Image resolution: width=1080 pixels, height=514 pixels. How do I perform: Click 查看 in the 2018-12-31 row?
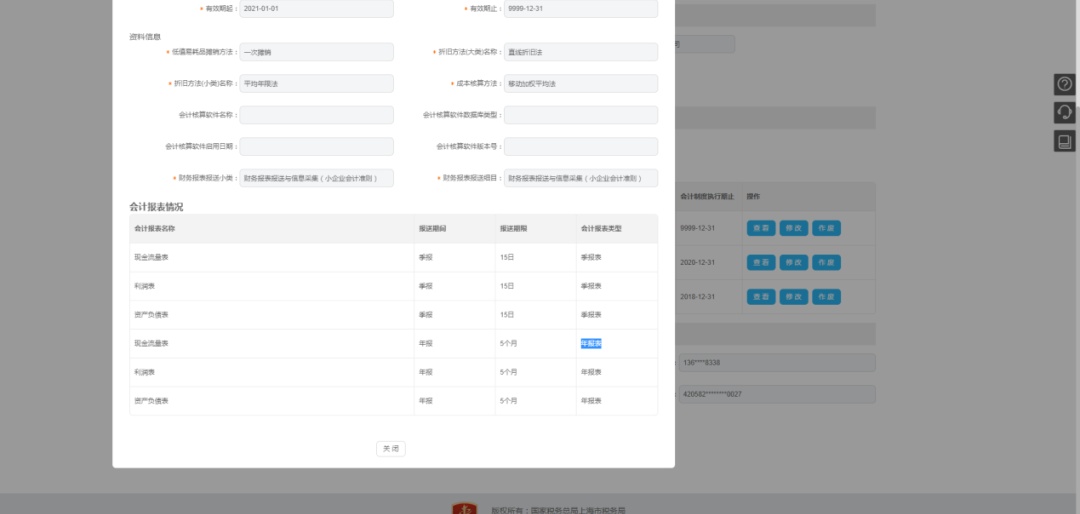761,297
